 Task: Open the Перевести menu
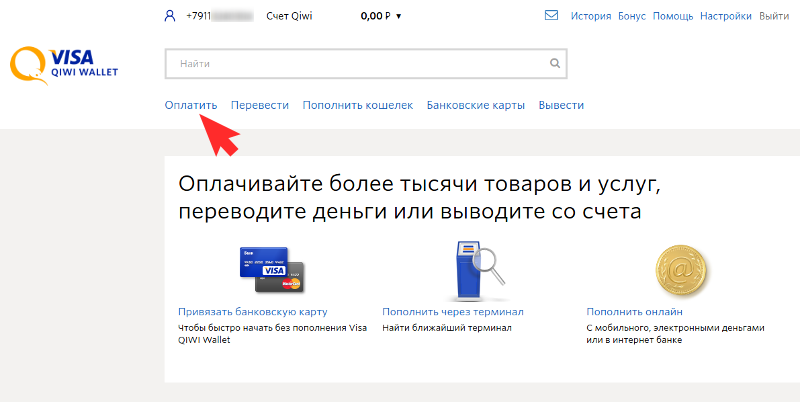(x=260, y=105)
